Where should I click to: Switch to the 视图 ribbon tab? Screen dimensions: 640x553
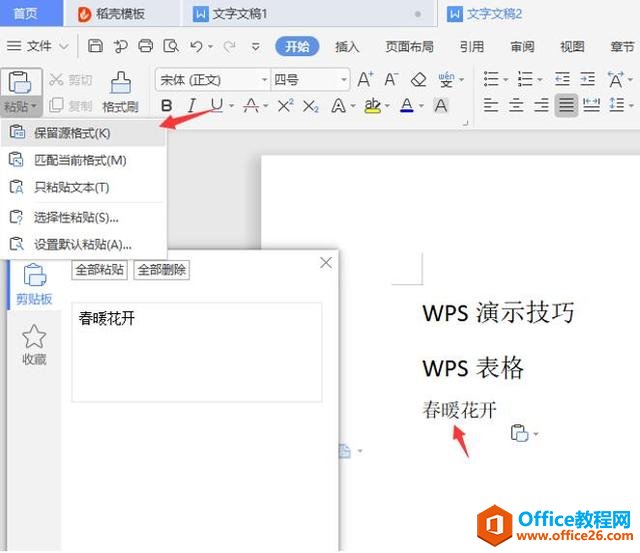click(572, 47)
